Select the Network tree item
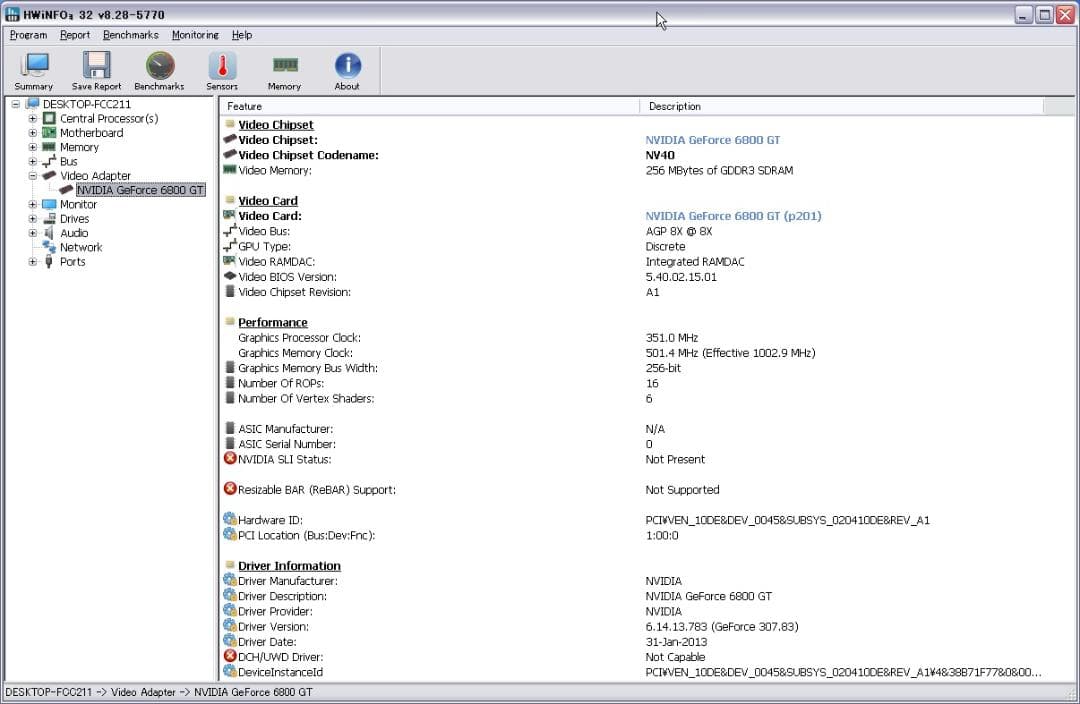The image size is (1080, 704). (x=81, y=247)
